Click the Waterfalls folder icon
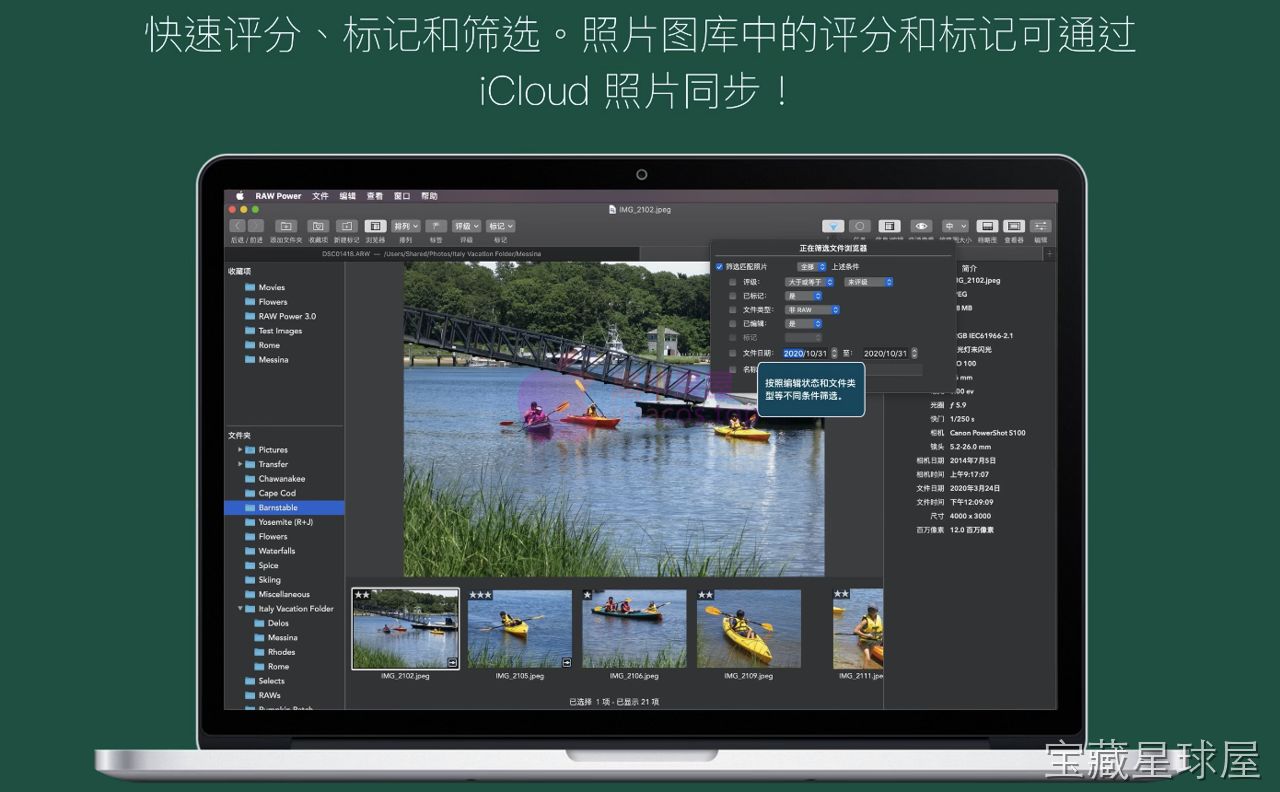 250,551
